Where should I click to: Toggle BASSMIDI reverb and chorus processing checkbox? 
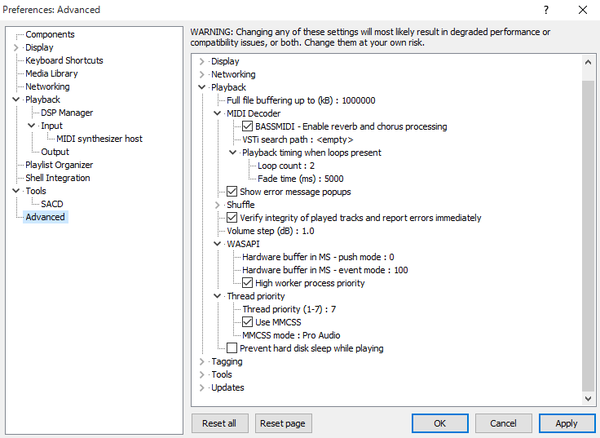click(x=248, y=126)
